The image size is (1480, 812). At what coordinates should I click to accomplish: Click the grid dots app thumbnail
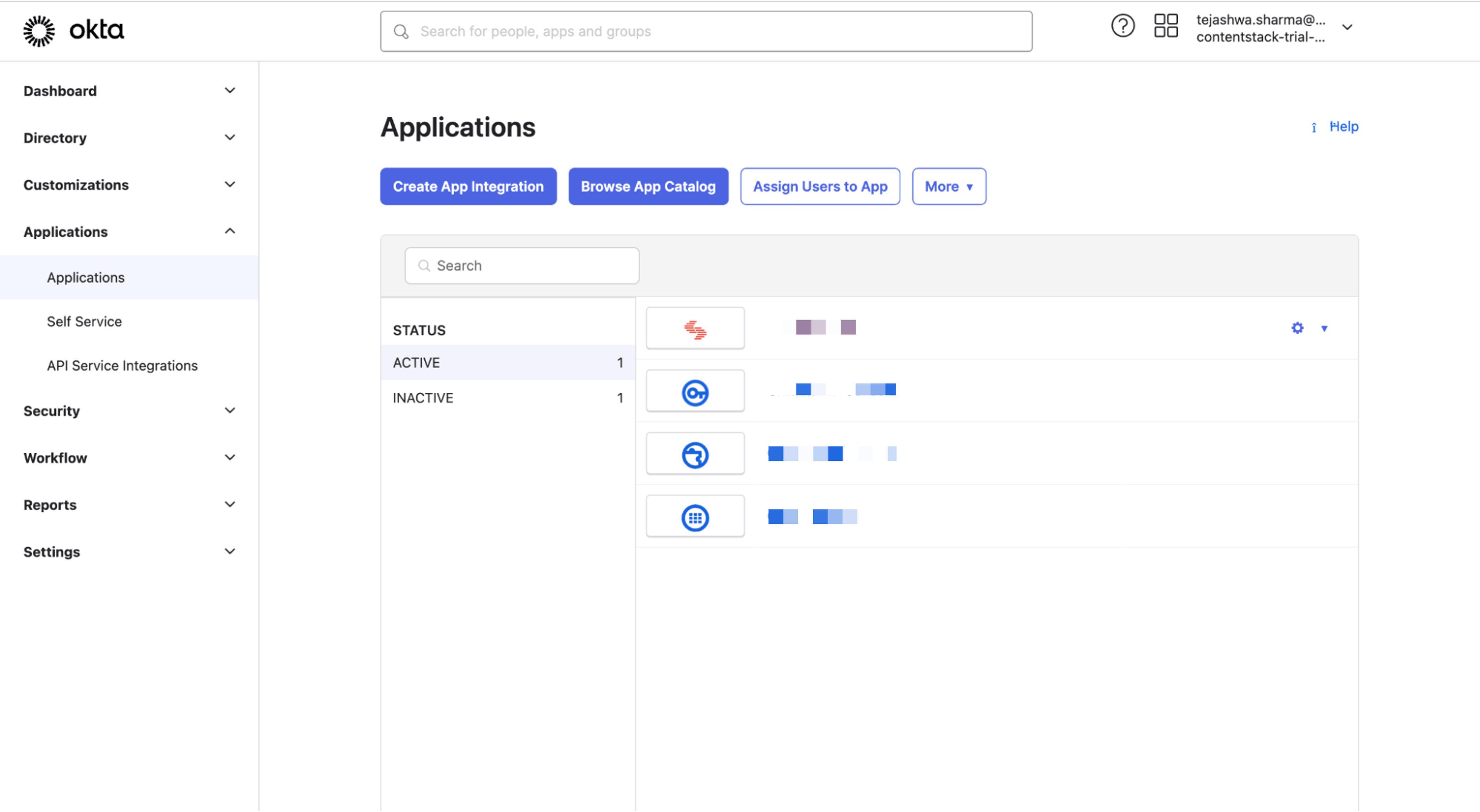coord(695,517)
